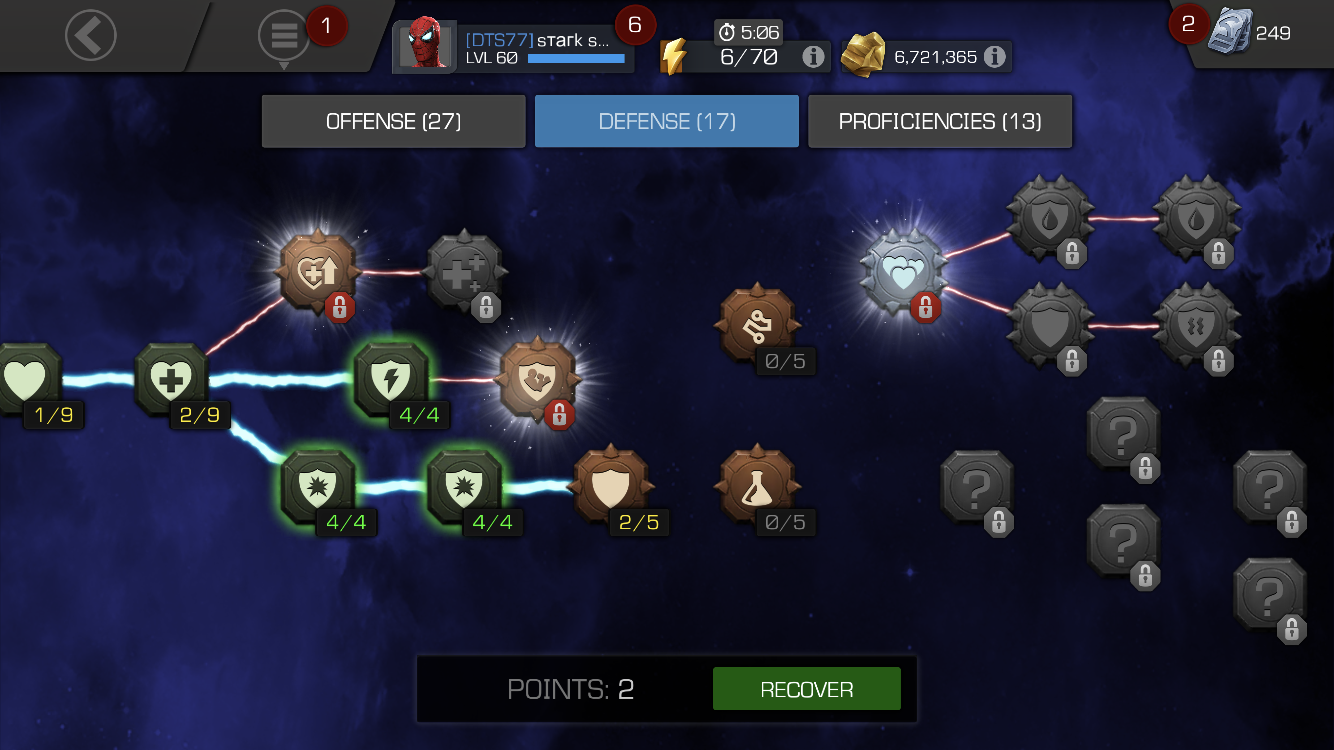The image size is (1334, 750).
Task: Show energy info next to 6/70
Action: [x=814, y=57]
